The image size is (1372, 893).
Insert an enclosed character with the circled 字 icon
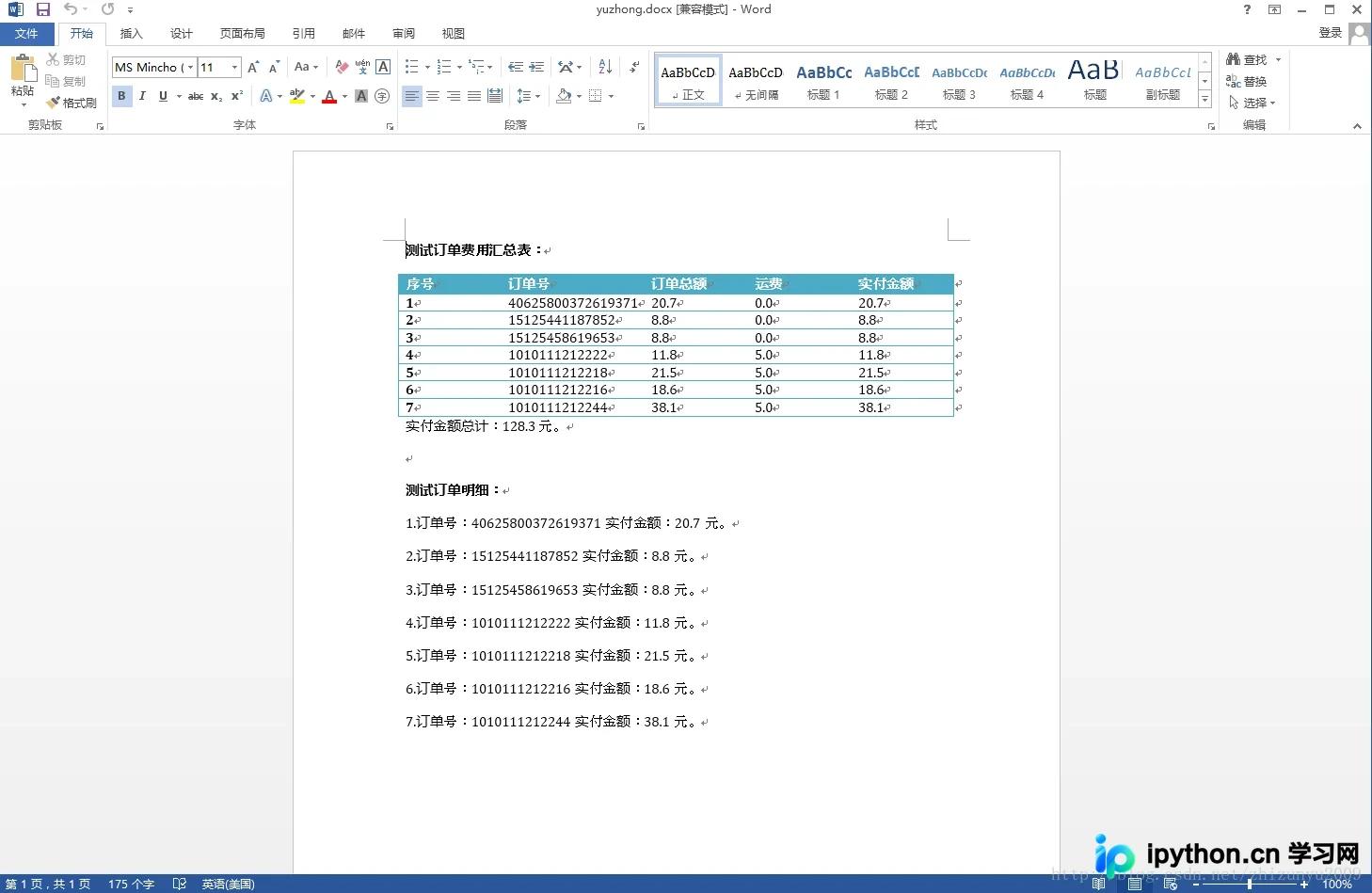(x=382, y=96)
